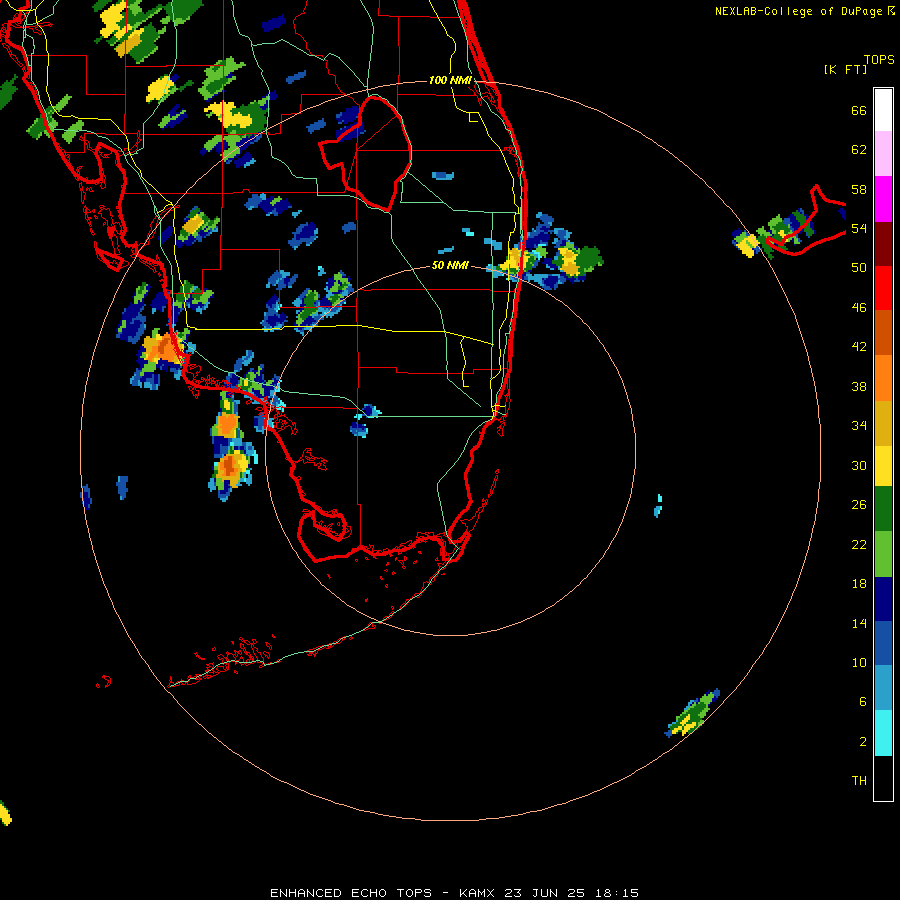
Task: Select the 14 legend value
Action: 859,623
